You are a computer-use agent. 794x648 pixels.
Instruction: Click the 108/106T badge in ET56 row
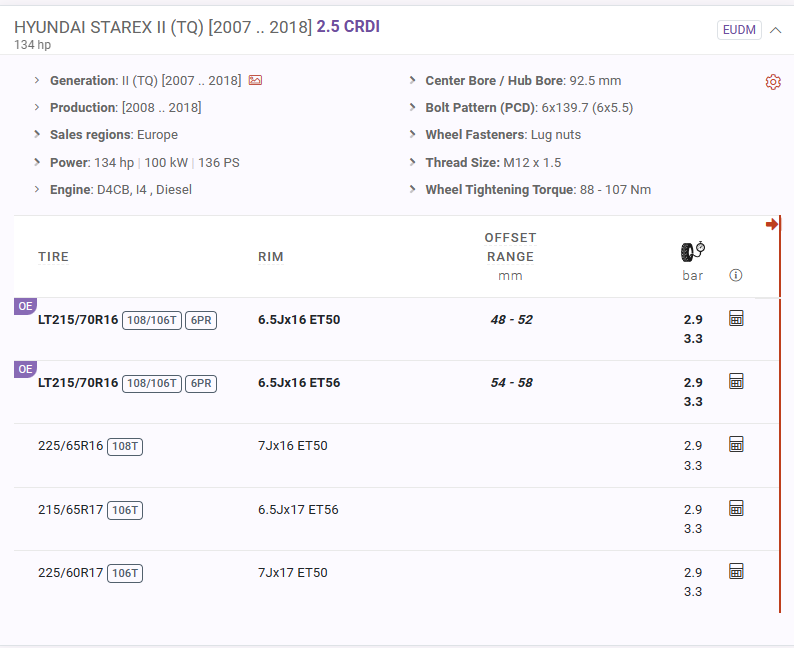(152, 383)
